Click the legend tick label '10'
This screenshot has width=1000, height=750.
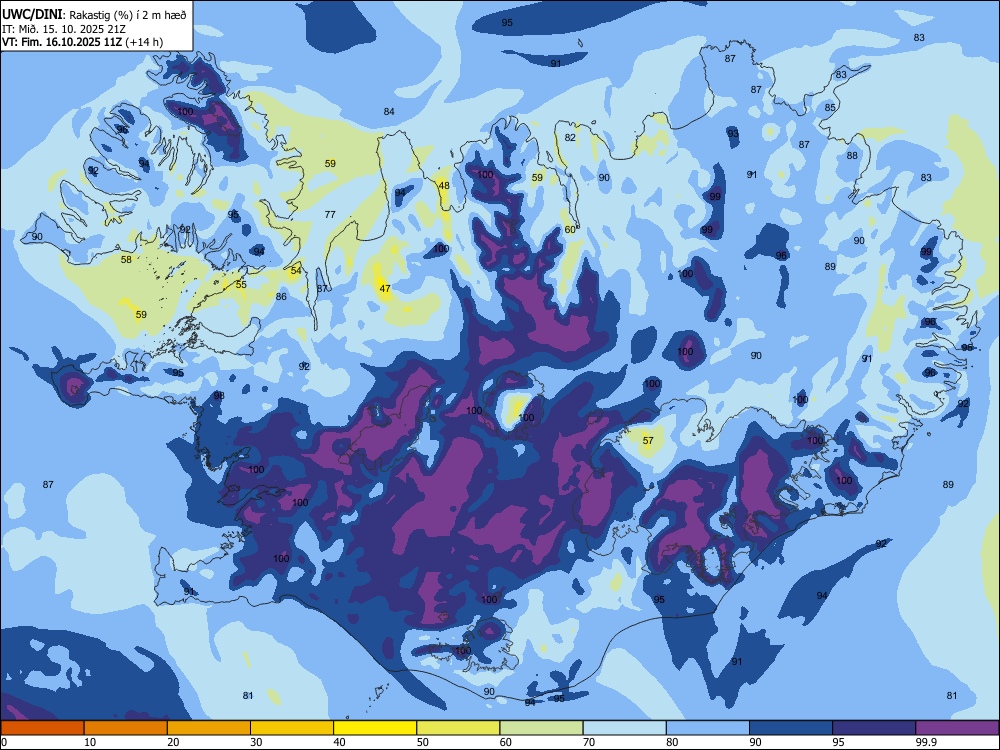point(90,742)
